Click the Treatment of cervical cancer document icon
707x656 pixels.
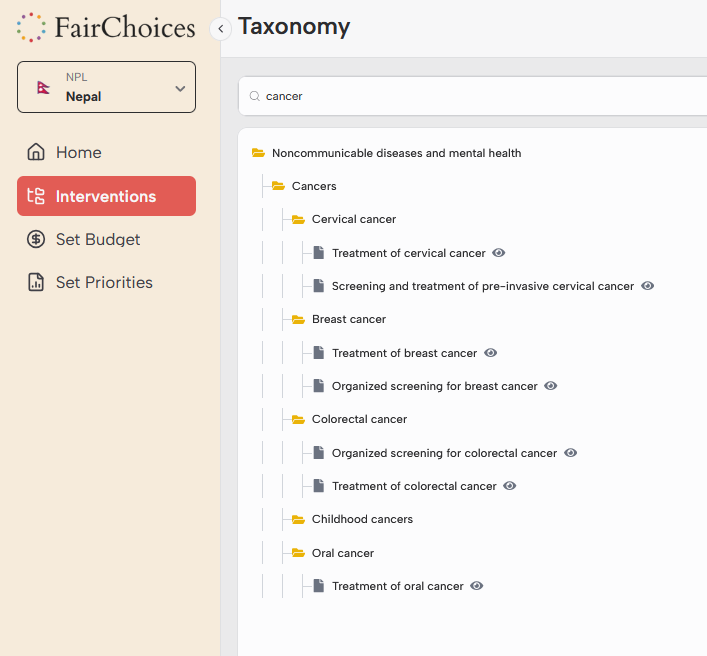click(x=318, y=253)
